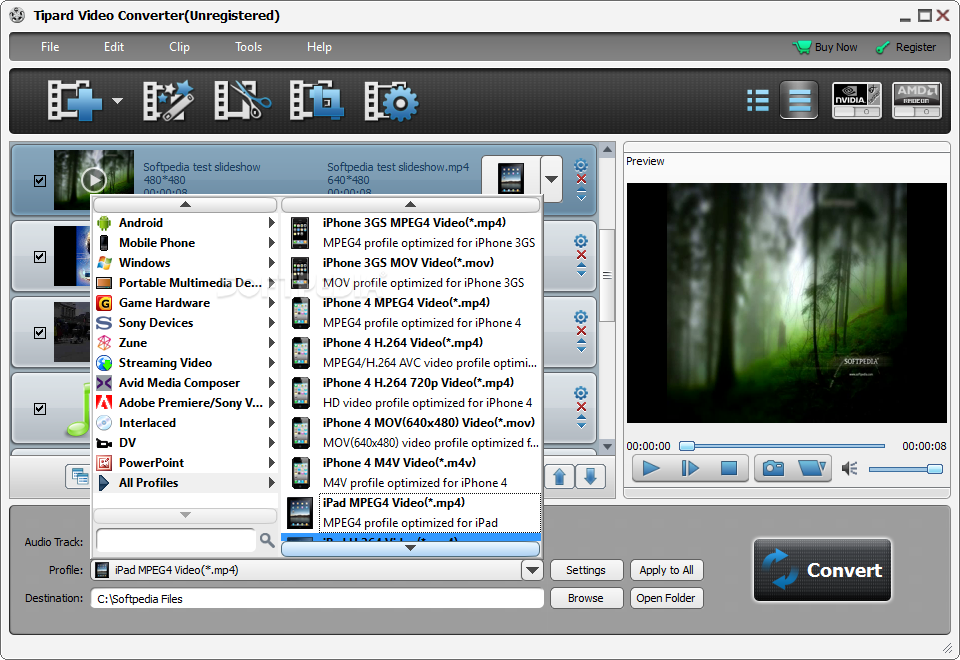Click the preview seek slider handle

tap(687, 446)
